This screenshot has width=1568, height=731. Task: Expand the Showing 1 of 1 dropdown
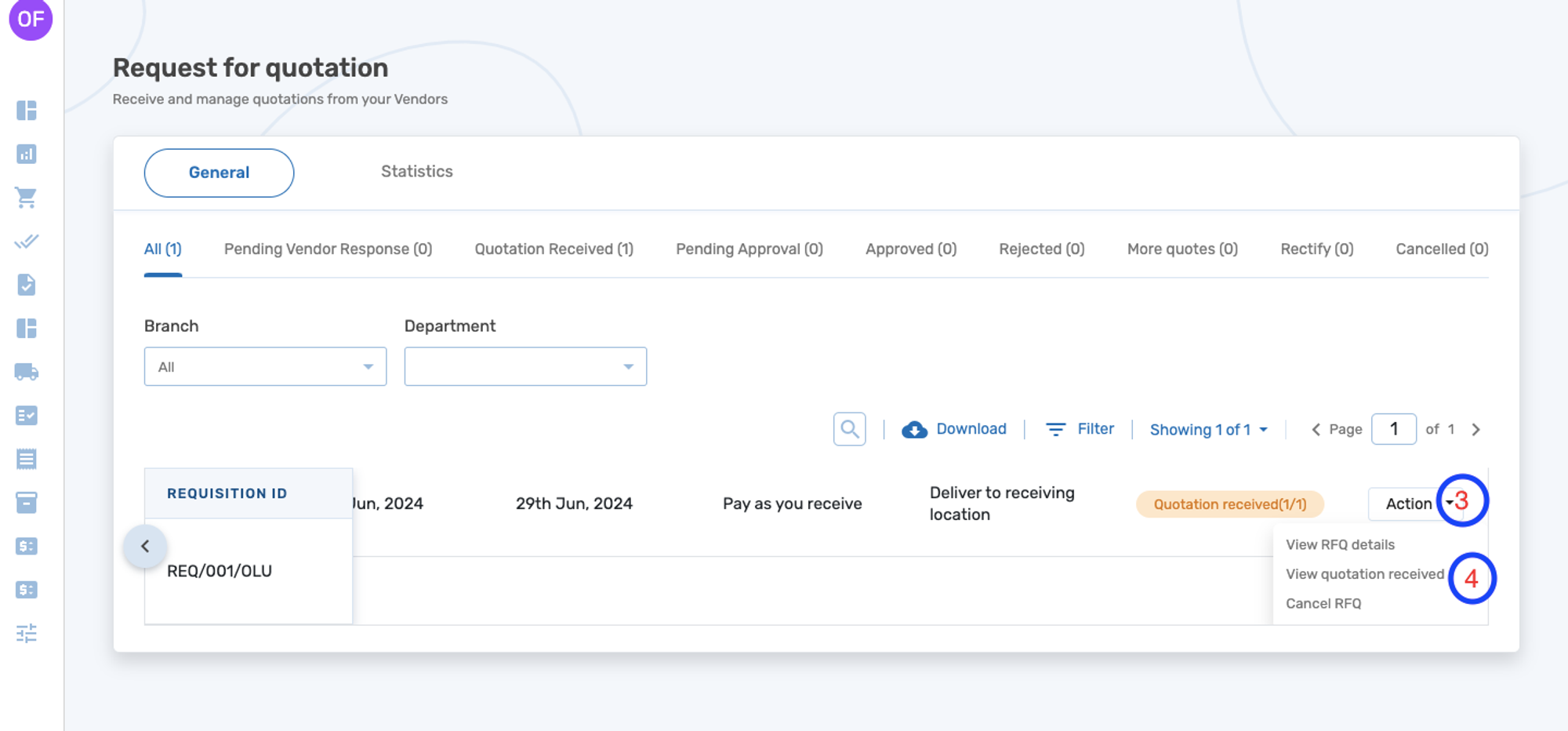point(1207,429)
